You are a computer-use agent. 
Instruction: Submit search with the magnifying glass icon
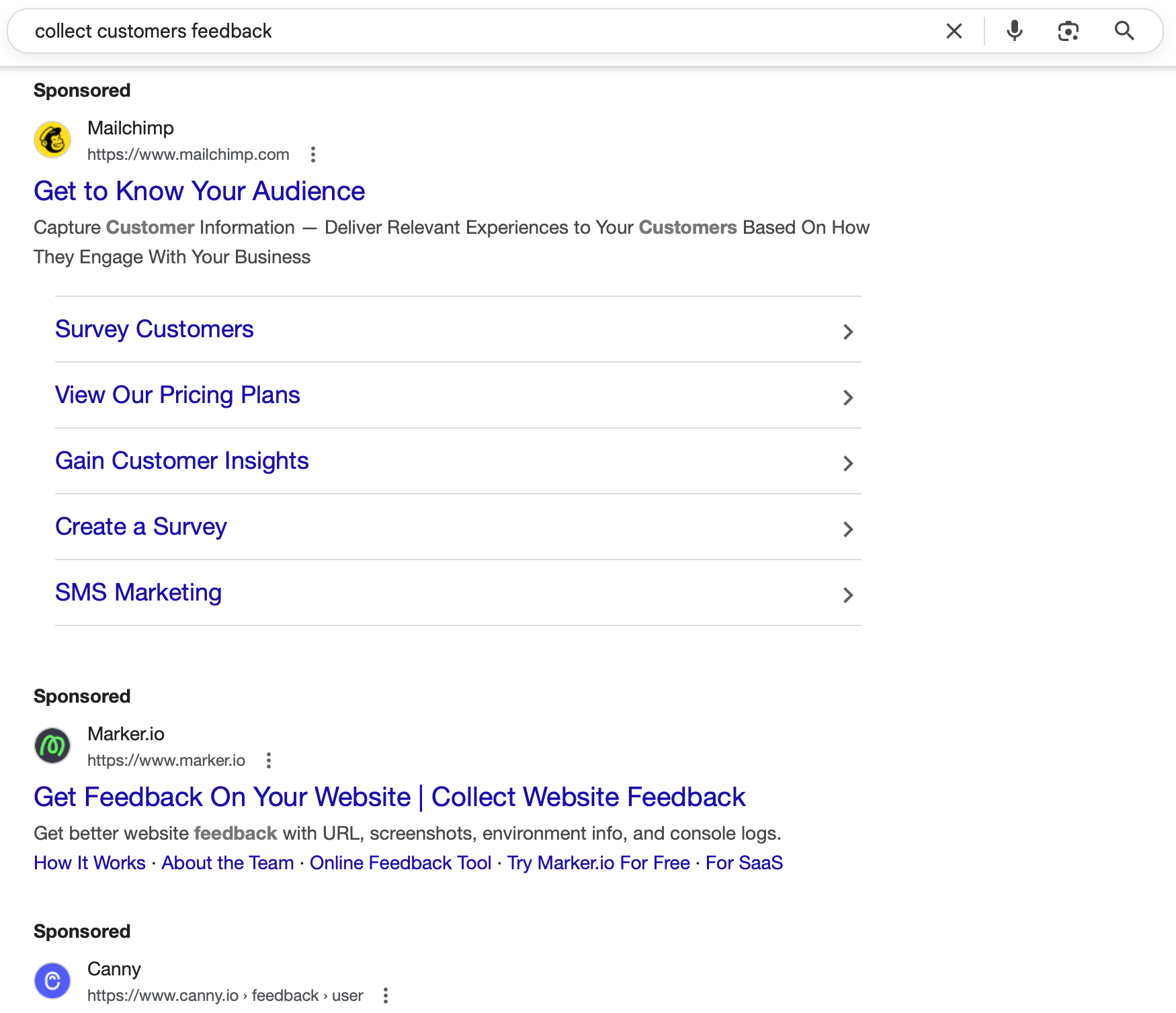point(1124,31)
